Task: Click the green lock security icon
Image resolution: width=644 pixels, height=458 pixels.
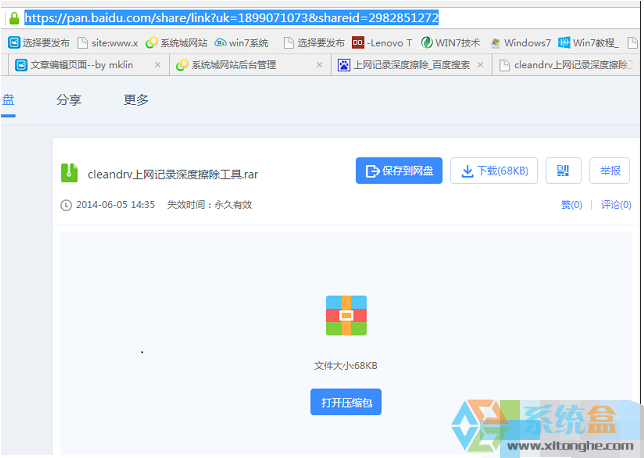Action: click(14, 18)
